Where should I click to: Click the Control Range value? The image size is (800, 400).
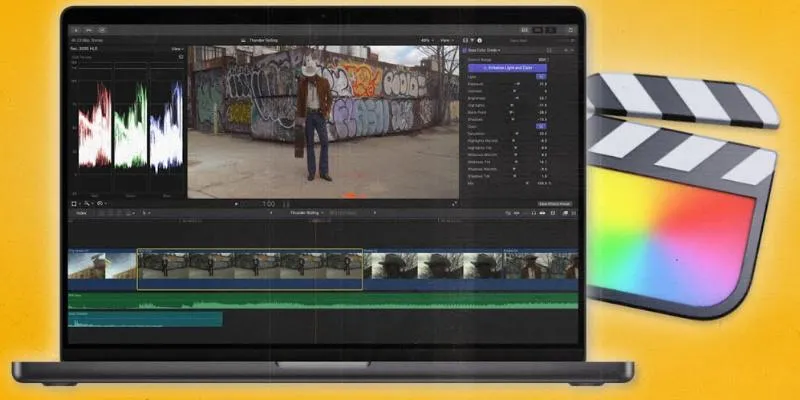(x=543, y=59)
